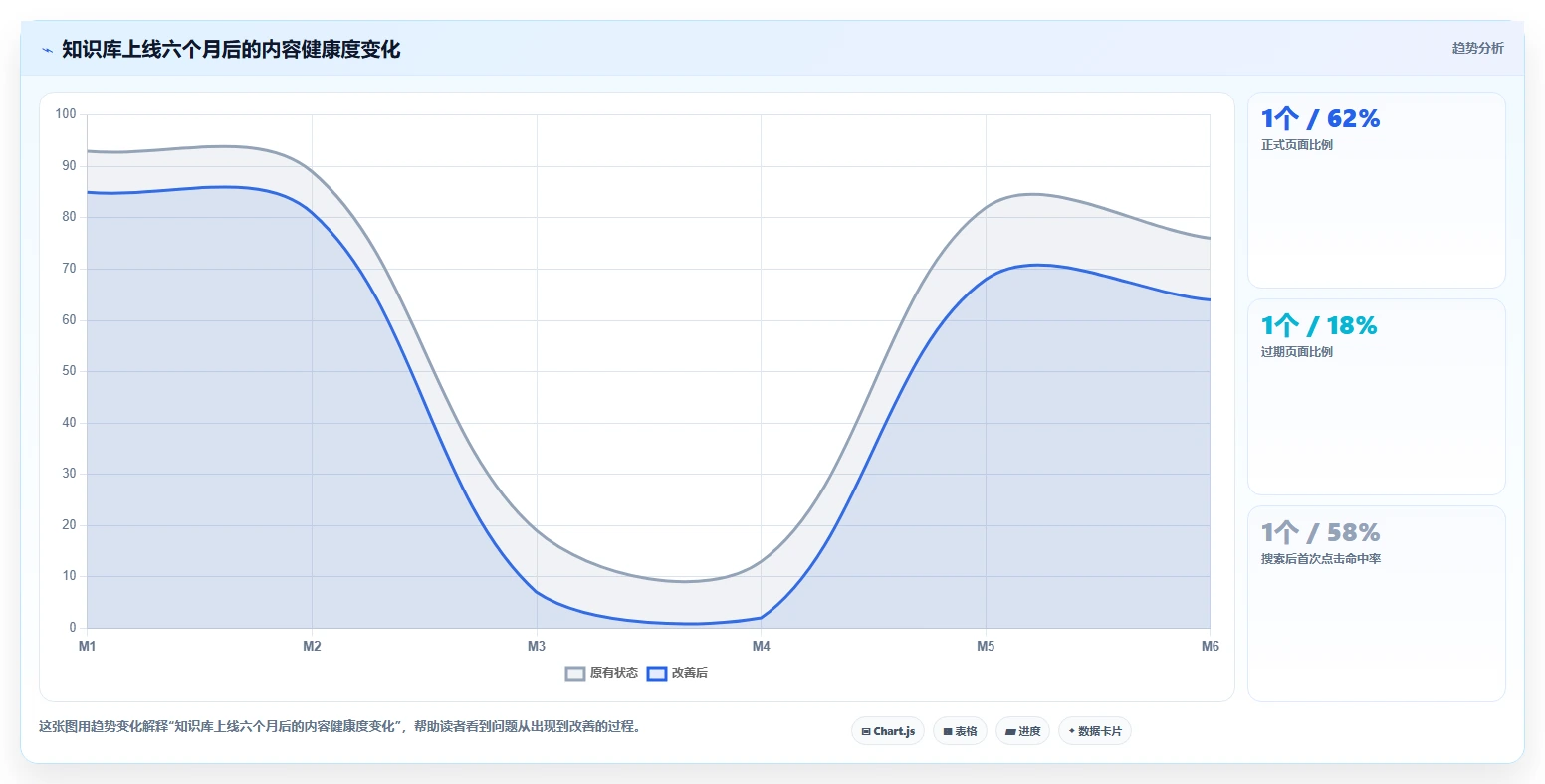
Task: Select the 表格 tag chip
Action: pyautogui.click(x=960, y=731)
